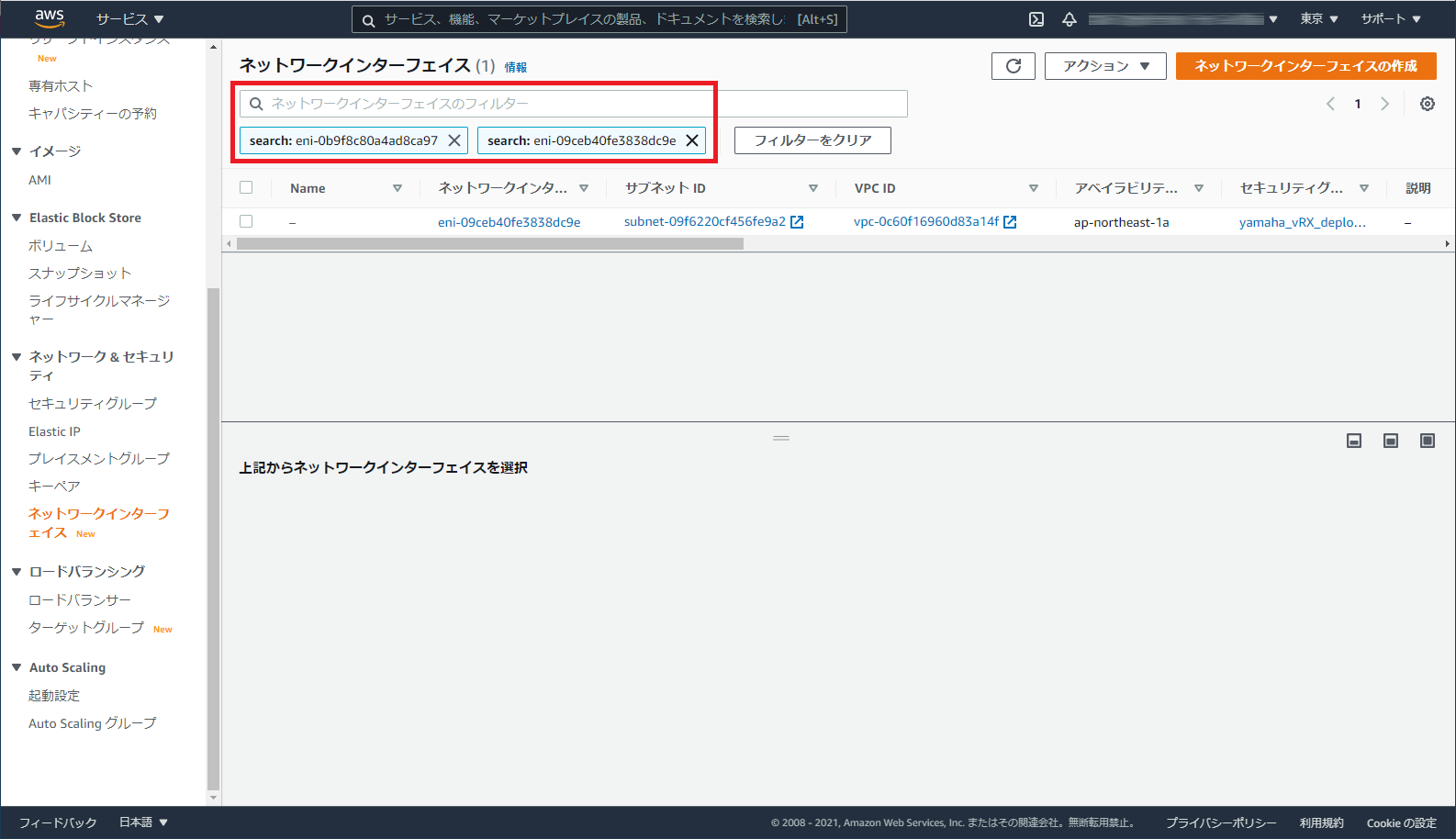This screenshot has height=839, width=1456.
Task: Collapse the details panel to minimum size
Action: pos(1354,441)
